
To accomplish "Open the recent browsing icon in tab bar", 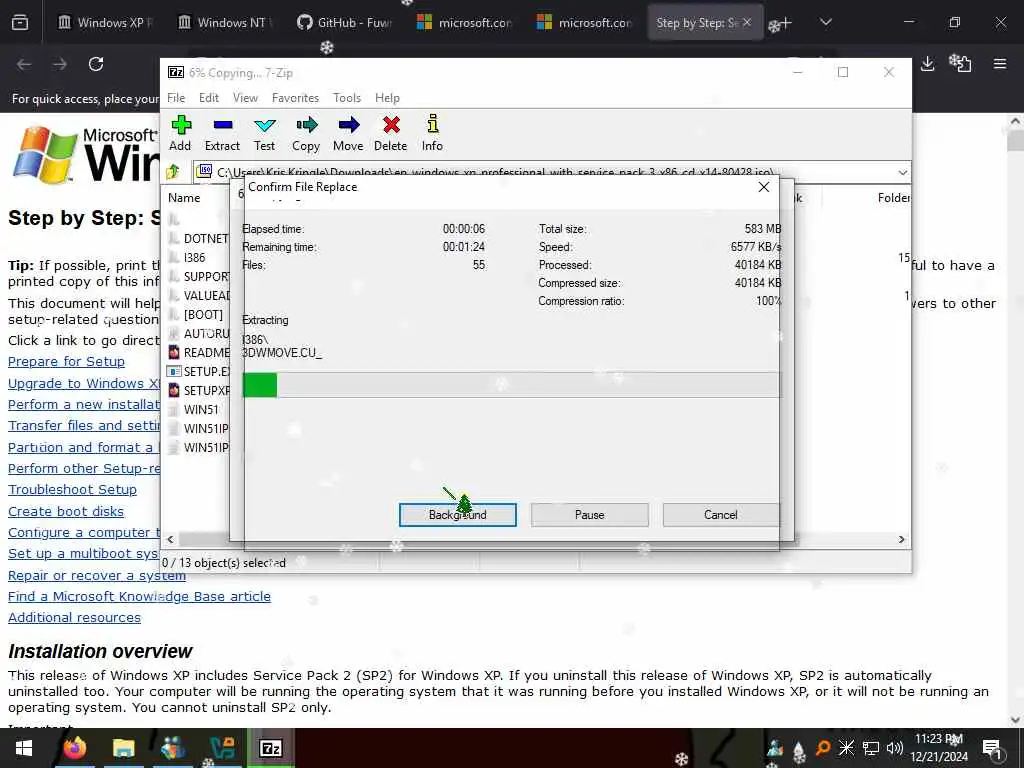I will [x=20, y=23].
